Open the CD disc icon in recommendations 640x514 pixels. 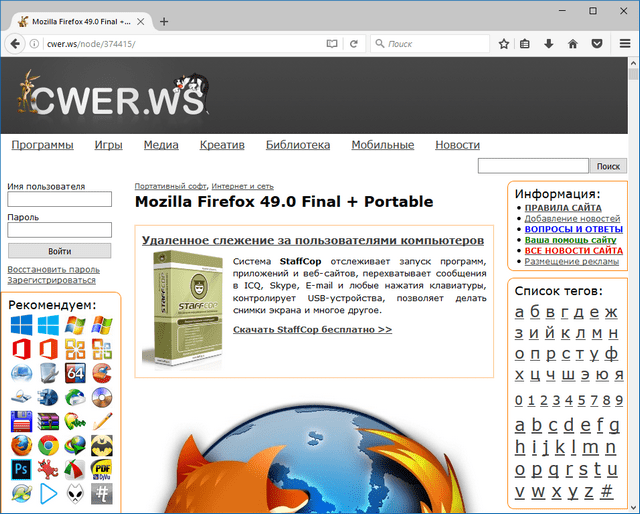[x=102, y=397]
